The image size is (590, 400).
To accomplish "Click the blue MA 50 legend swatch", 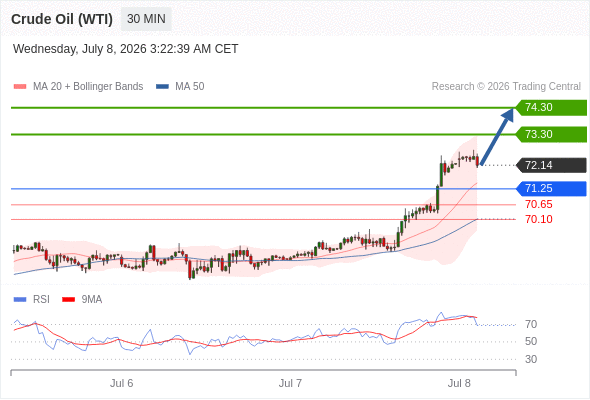I will coord(162,87).
